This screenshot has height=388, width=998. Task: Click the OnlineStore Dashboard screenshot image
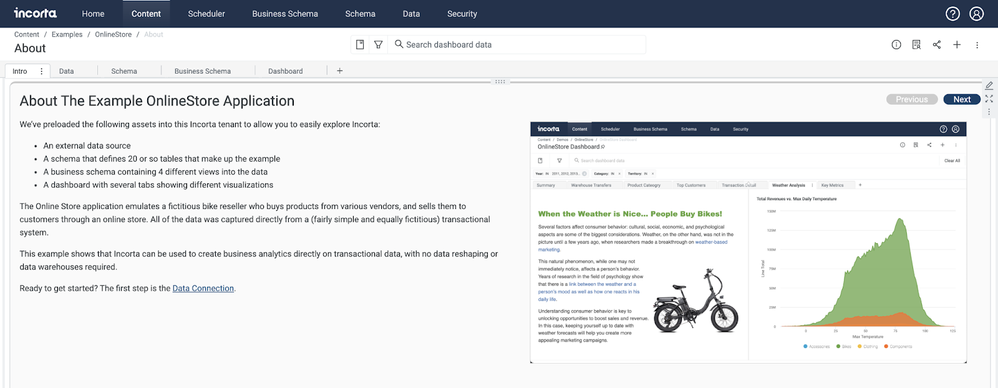pyautogui.click(x=748, y=242)
